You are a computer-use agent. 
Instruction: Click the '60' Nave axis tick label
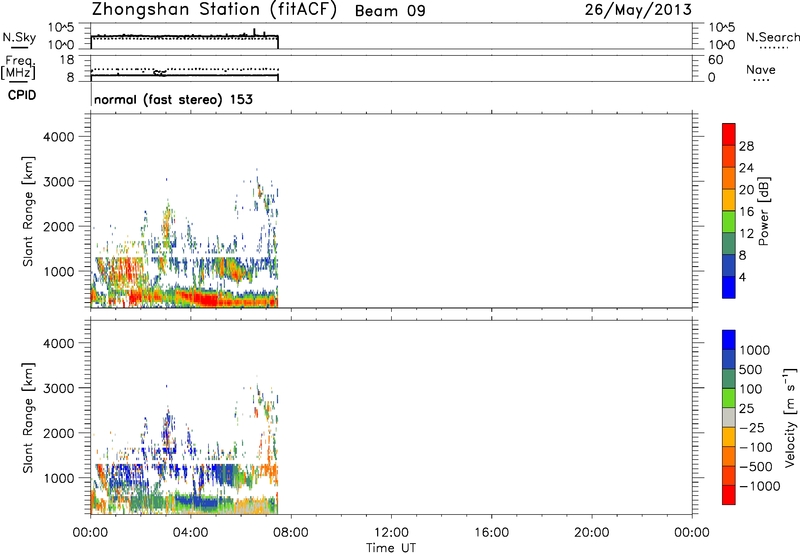tap(715, 60)
